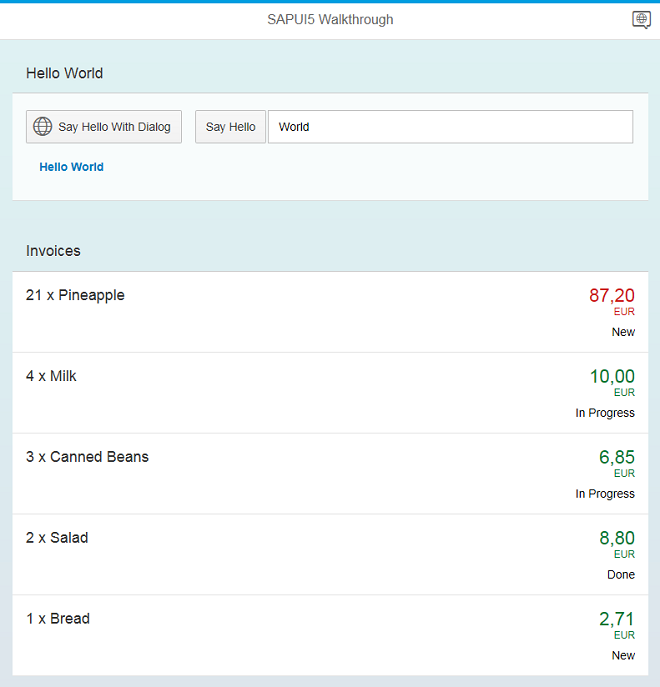
Task: Select the 3 x Canned Beans invoice
Action: pos(87,457)
